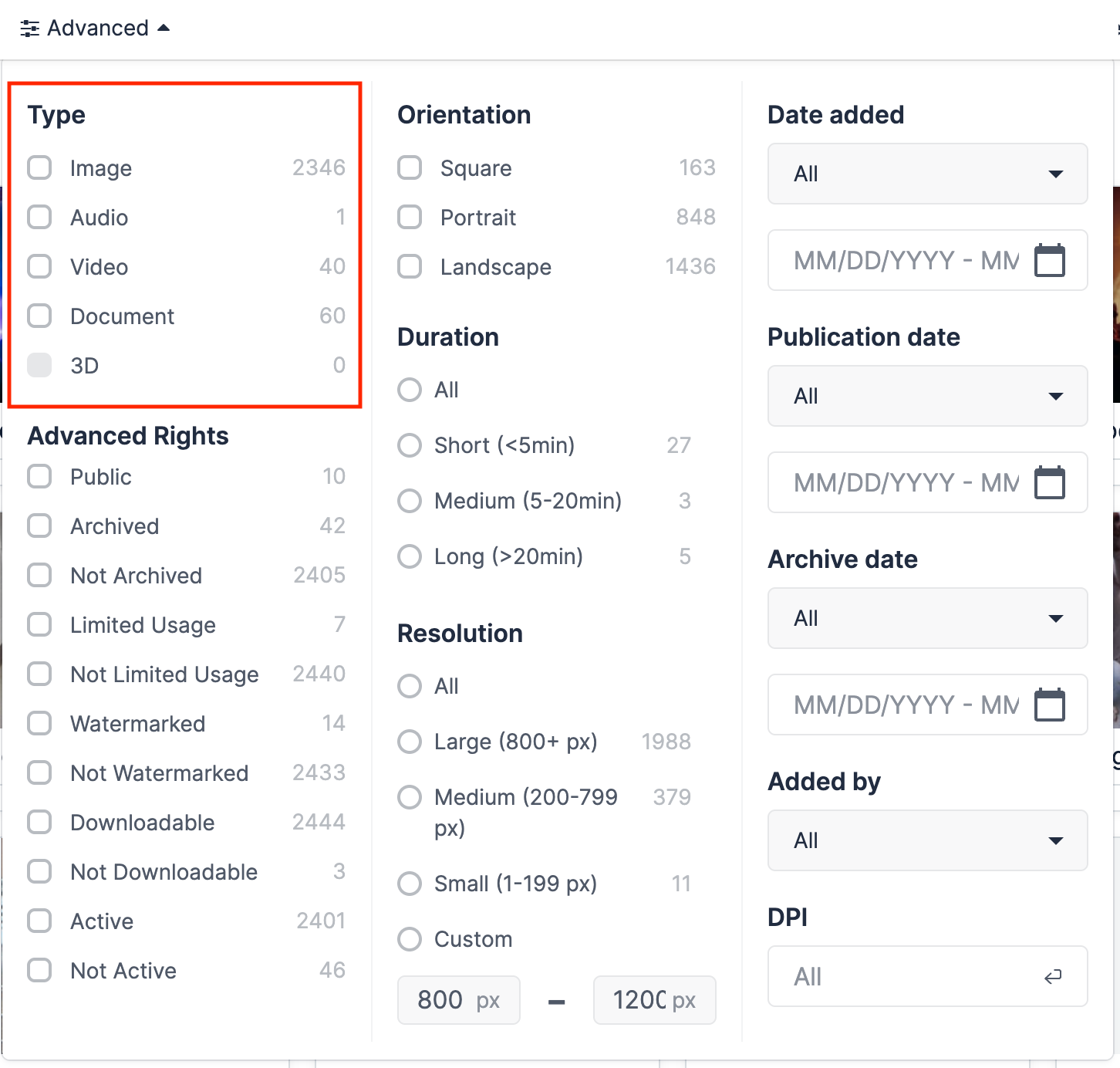Image resolution: width=1120 pixels, height=1068 pixels.
Task: Select the All resolution radio button
Action: tap(410, 686)
